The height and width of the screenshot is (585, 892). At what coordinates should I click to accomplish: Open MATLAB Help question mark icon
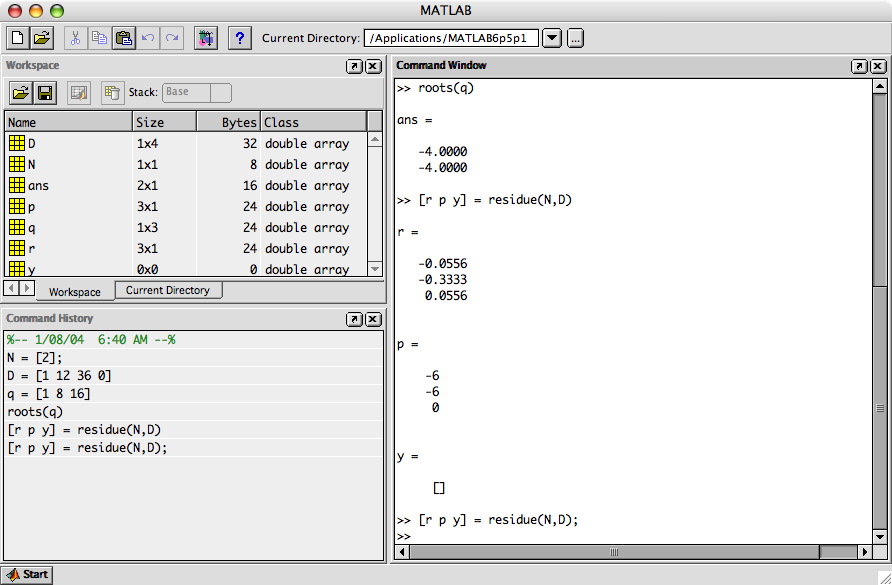pyautogui.click(x=239, y=38)
